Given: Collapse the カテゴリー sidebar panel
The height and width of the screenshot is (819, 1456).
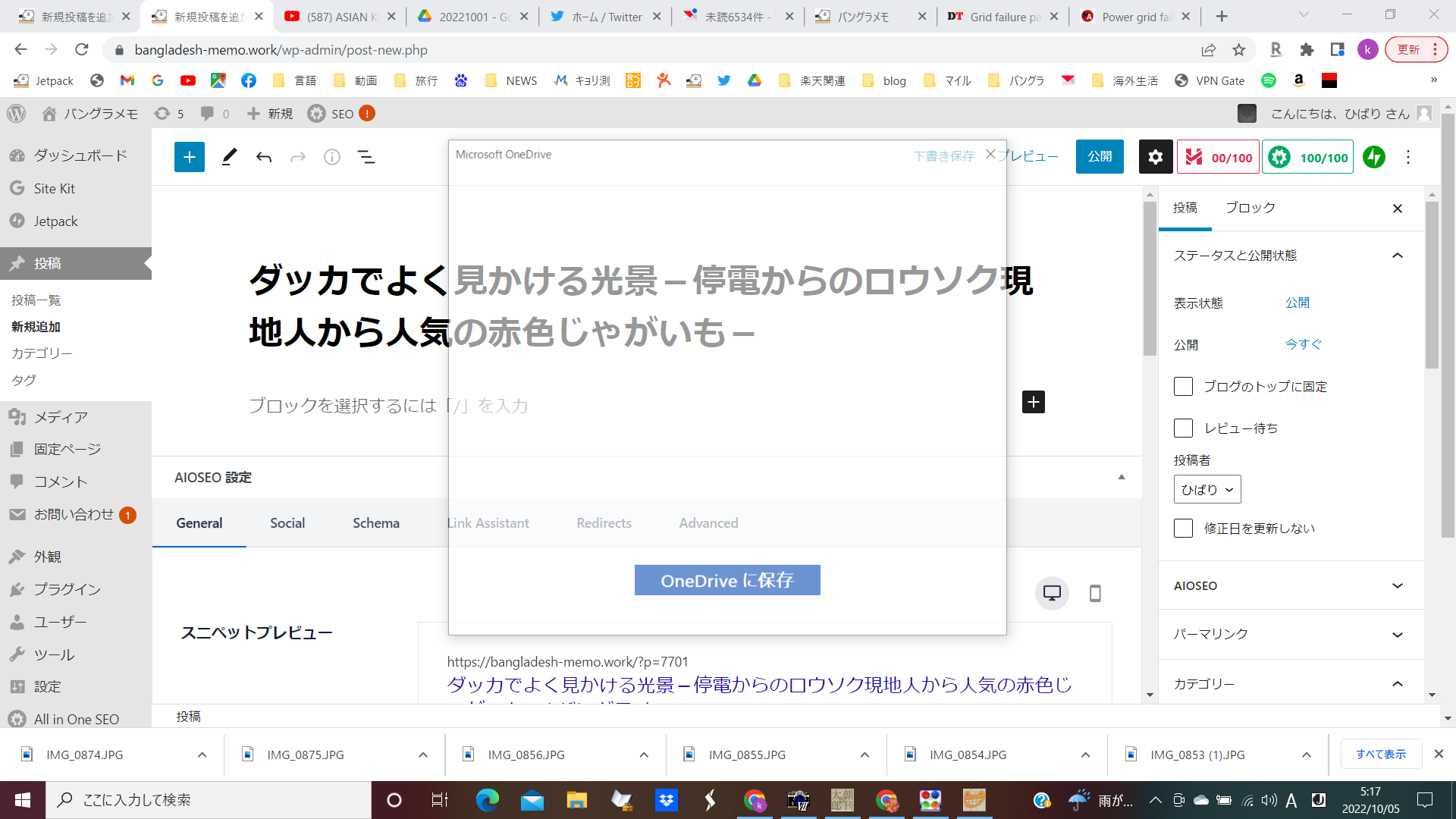Looking at the screenshot, I should [x=1397, y=684].
